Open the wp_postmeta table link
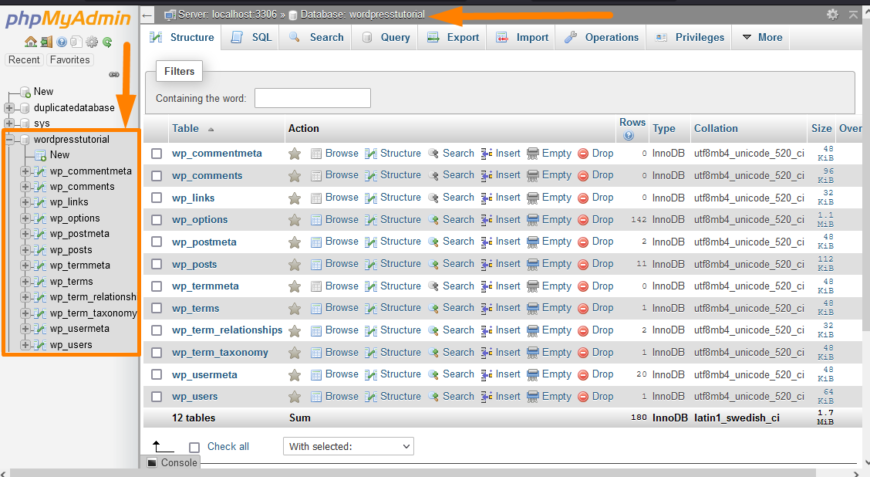 click(203, 242)
